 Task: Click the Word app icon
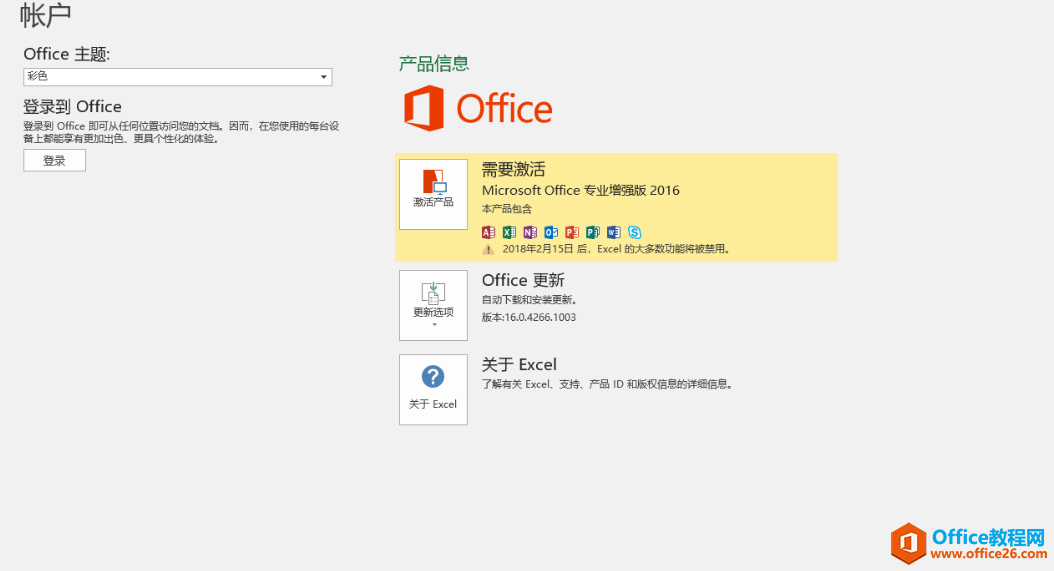614,232
